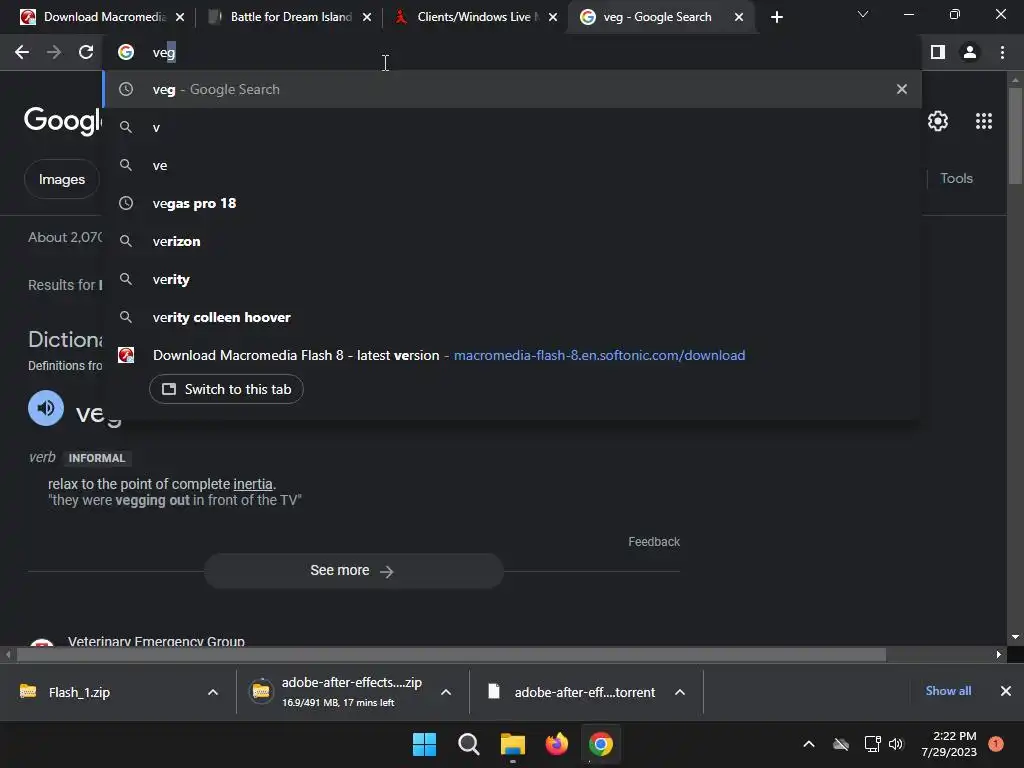
Task: Pick the 'verity colleen hoover' suggestion
Action: pos(512,317)
